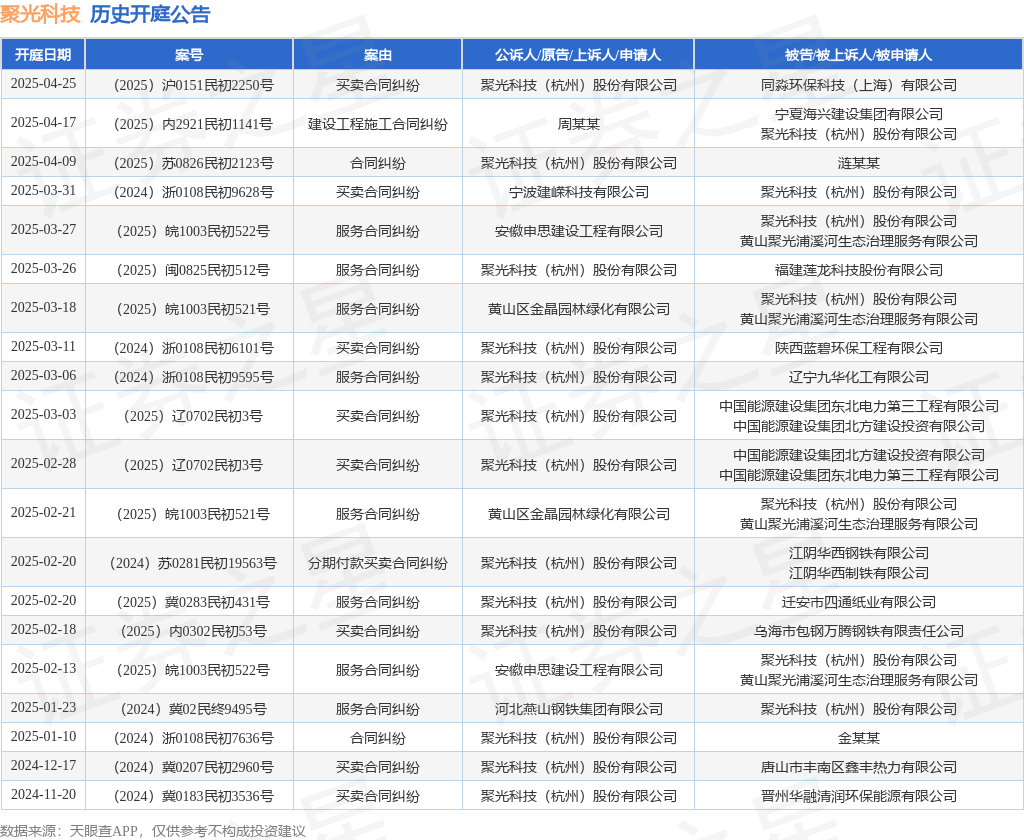Click date 2025-02-18
This screenshot has width=1024, height=840.
click(x=43, y=630)
